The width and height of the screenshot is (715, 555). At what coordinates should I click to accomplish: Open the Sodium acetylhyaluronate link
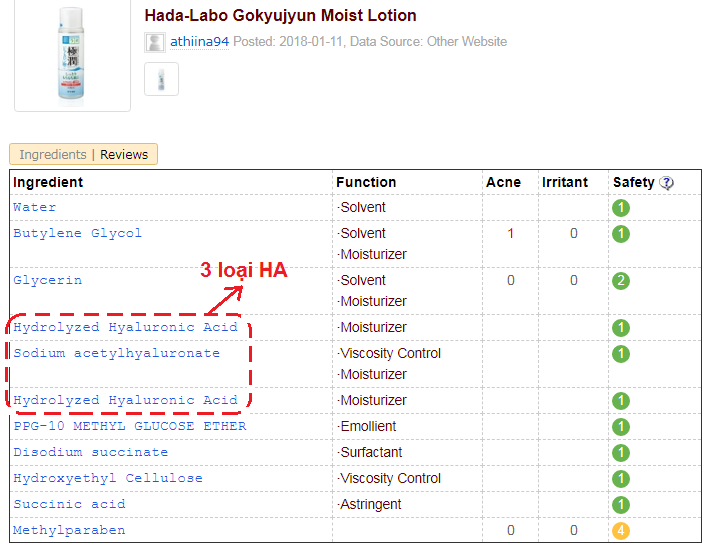[x=116, y=353]
